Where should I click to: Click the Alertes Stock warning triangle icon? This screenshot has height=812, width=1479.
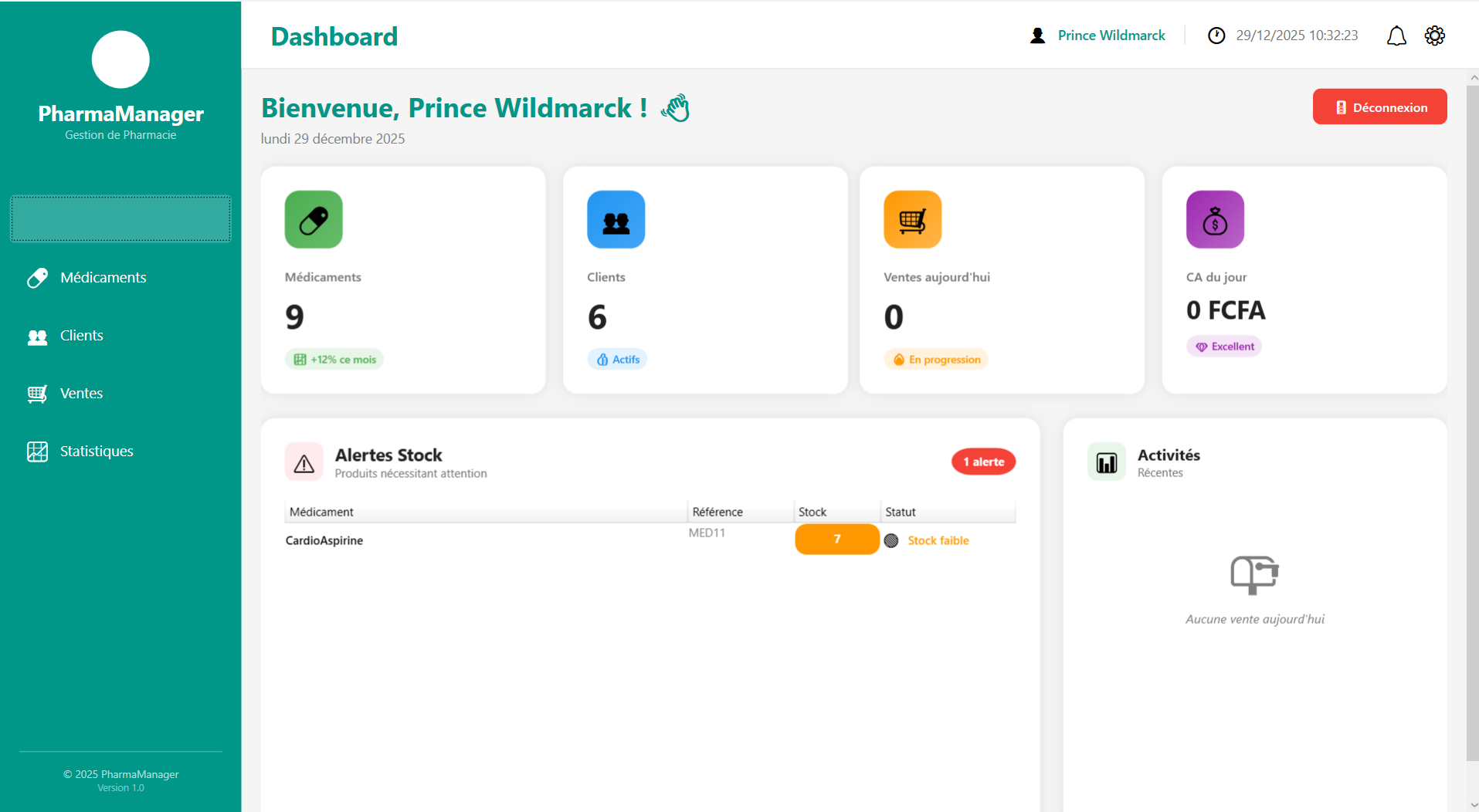[304, 462]
